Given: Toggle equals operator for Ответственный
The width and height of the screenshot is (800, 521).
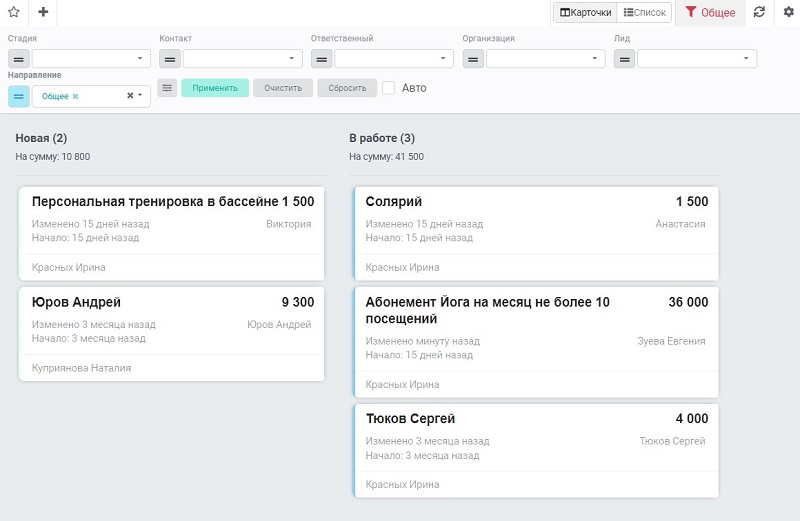Looking at the screenshot, I should pyautogui.click(x=321, y=59).
